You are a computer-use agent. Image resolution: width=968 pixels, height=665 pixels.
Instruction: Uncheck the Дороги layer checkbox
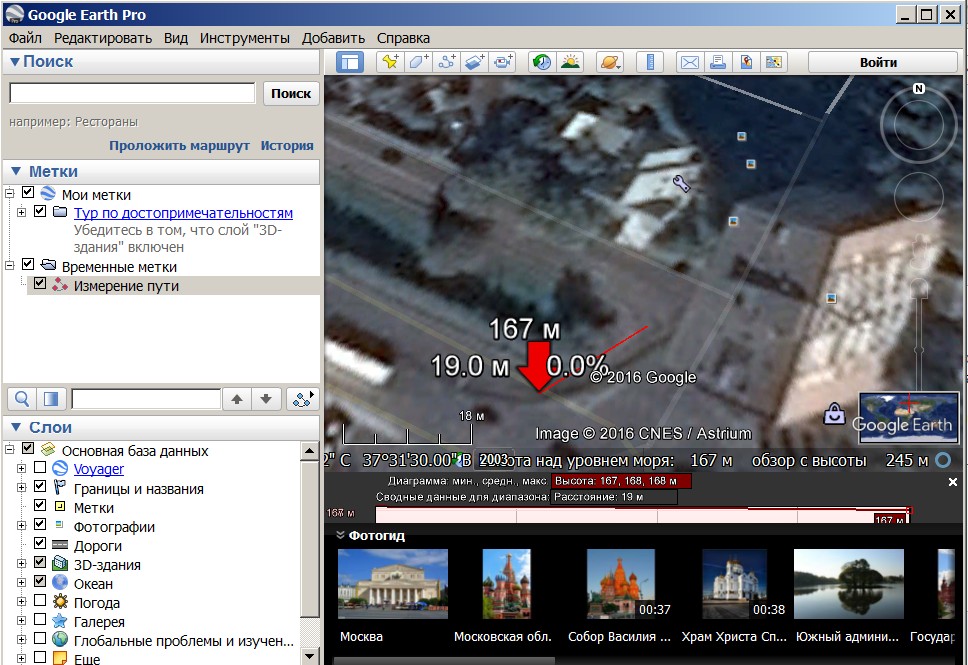(x=40, y=545)
